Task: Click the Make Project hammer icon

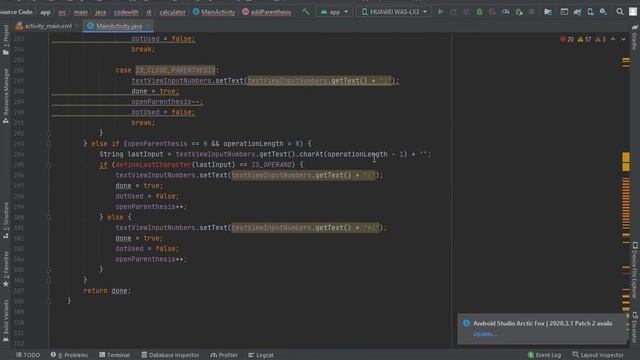Action: [306, 12]
